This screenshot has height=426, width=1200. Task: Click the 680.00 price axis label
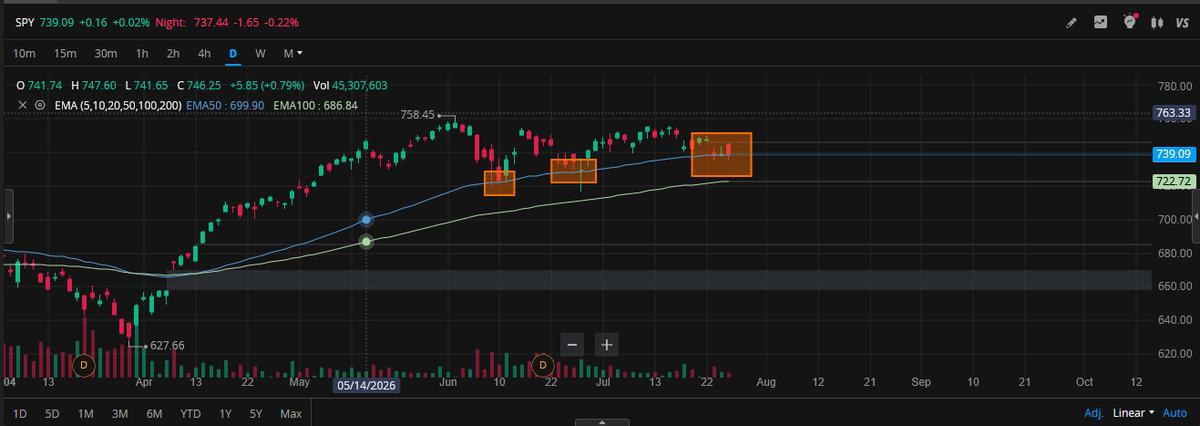pos(1173,253)
